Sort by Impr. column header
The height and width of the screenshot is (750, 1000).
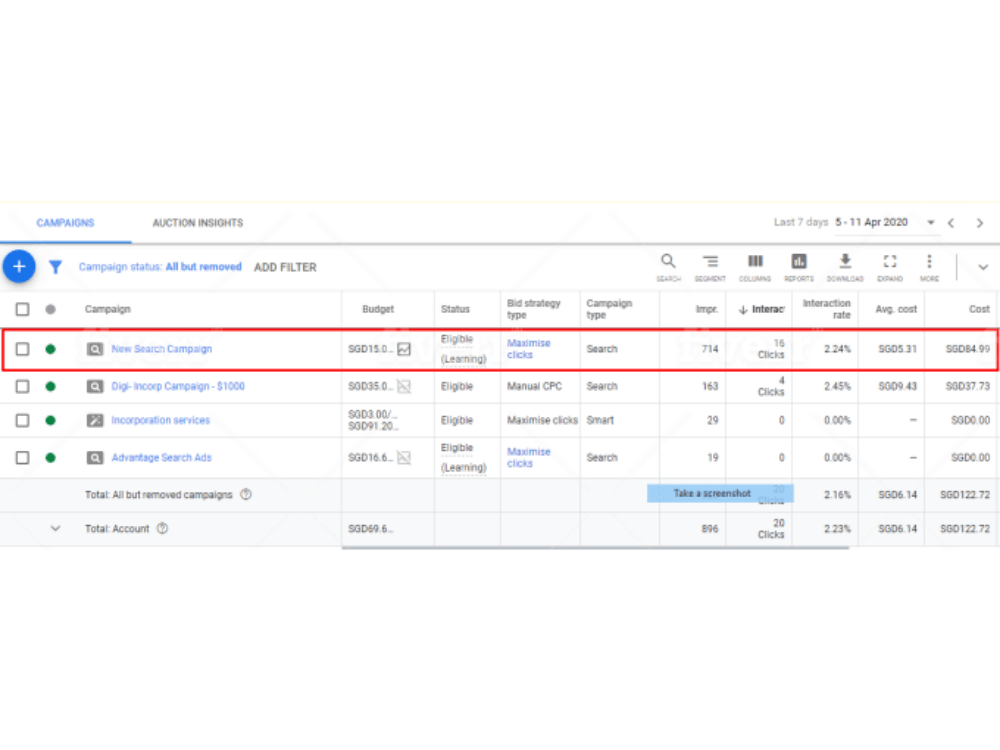point(707,309)
